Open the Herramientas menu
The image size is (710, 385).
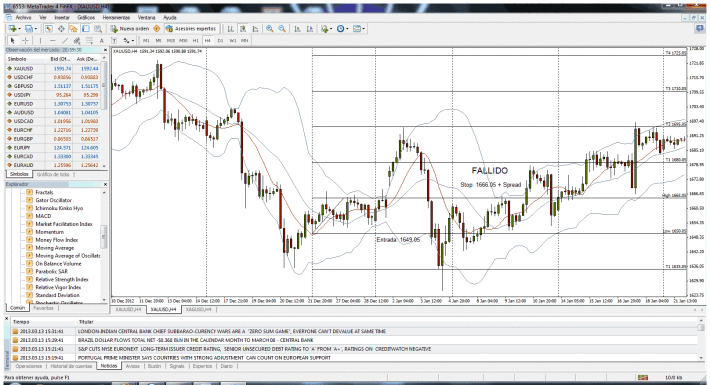pos(116,17)
